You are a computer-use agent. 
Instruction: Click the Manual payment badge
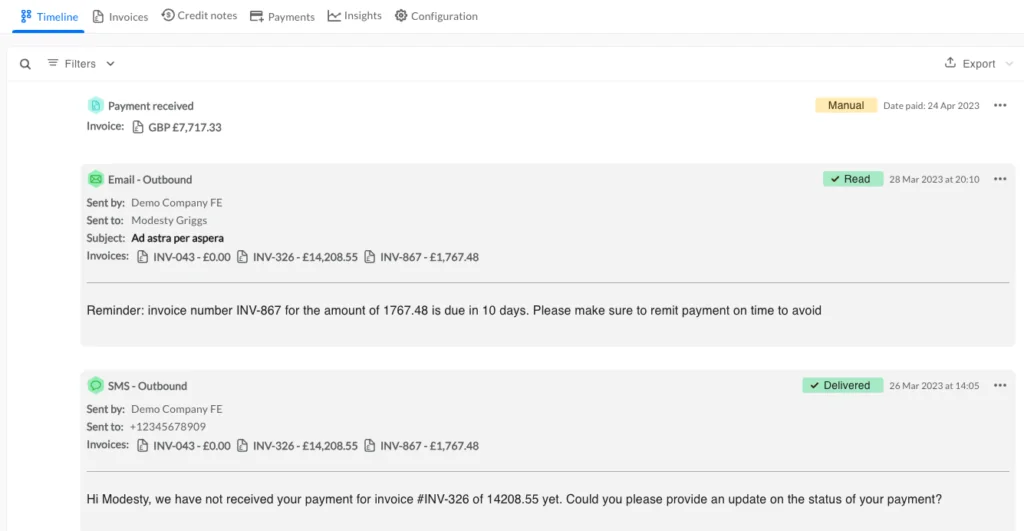coord(846,105)
